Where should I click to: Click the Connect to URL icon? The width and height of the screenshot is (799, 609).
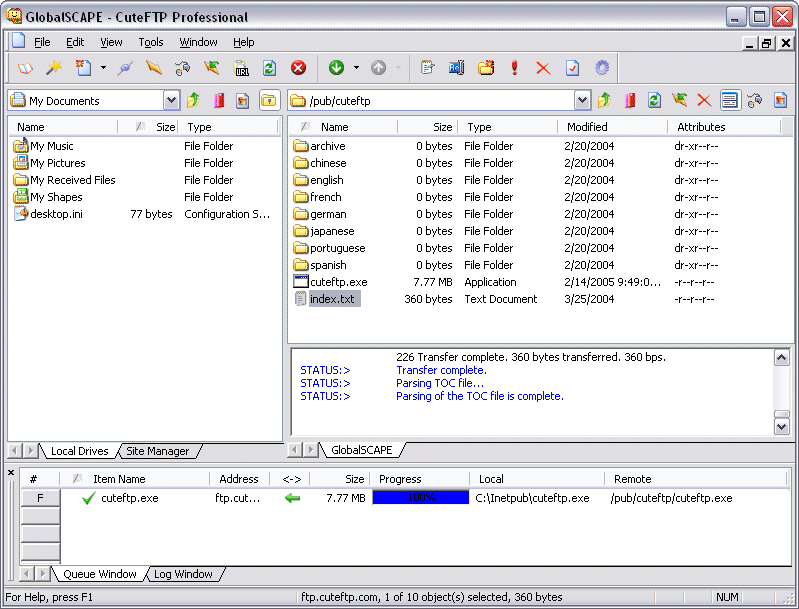(x=241, y=68)
